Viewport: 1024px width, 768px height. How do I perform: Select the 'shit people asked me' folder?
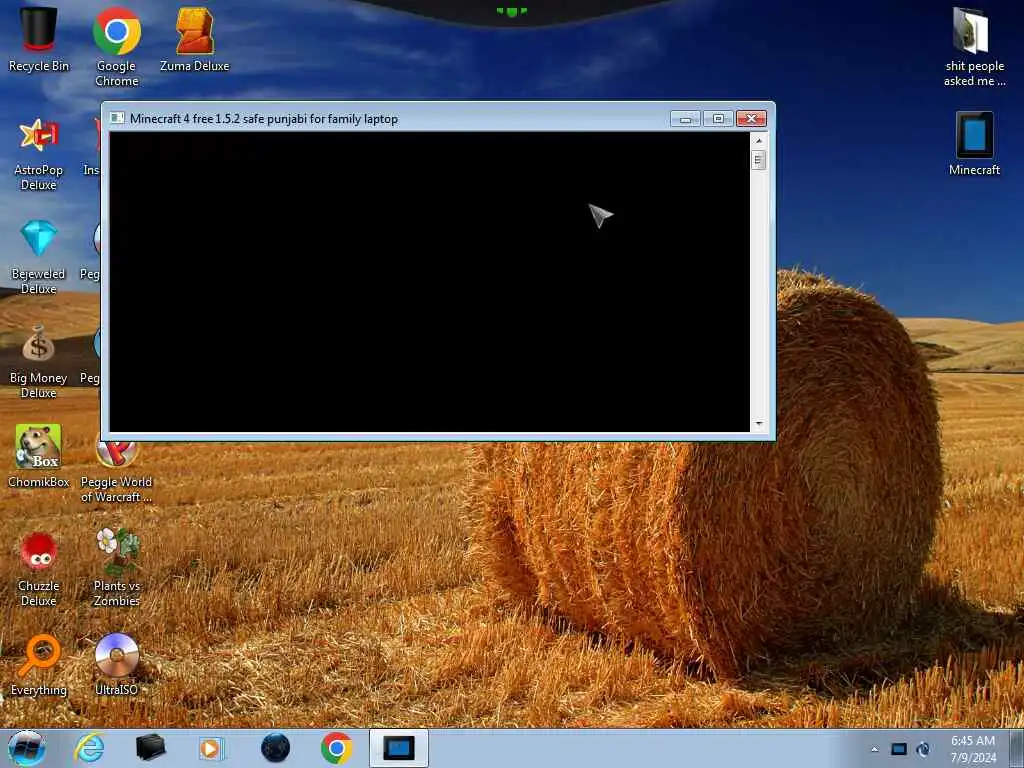[x=974, y=47]
